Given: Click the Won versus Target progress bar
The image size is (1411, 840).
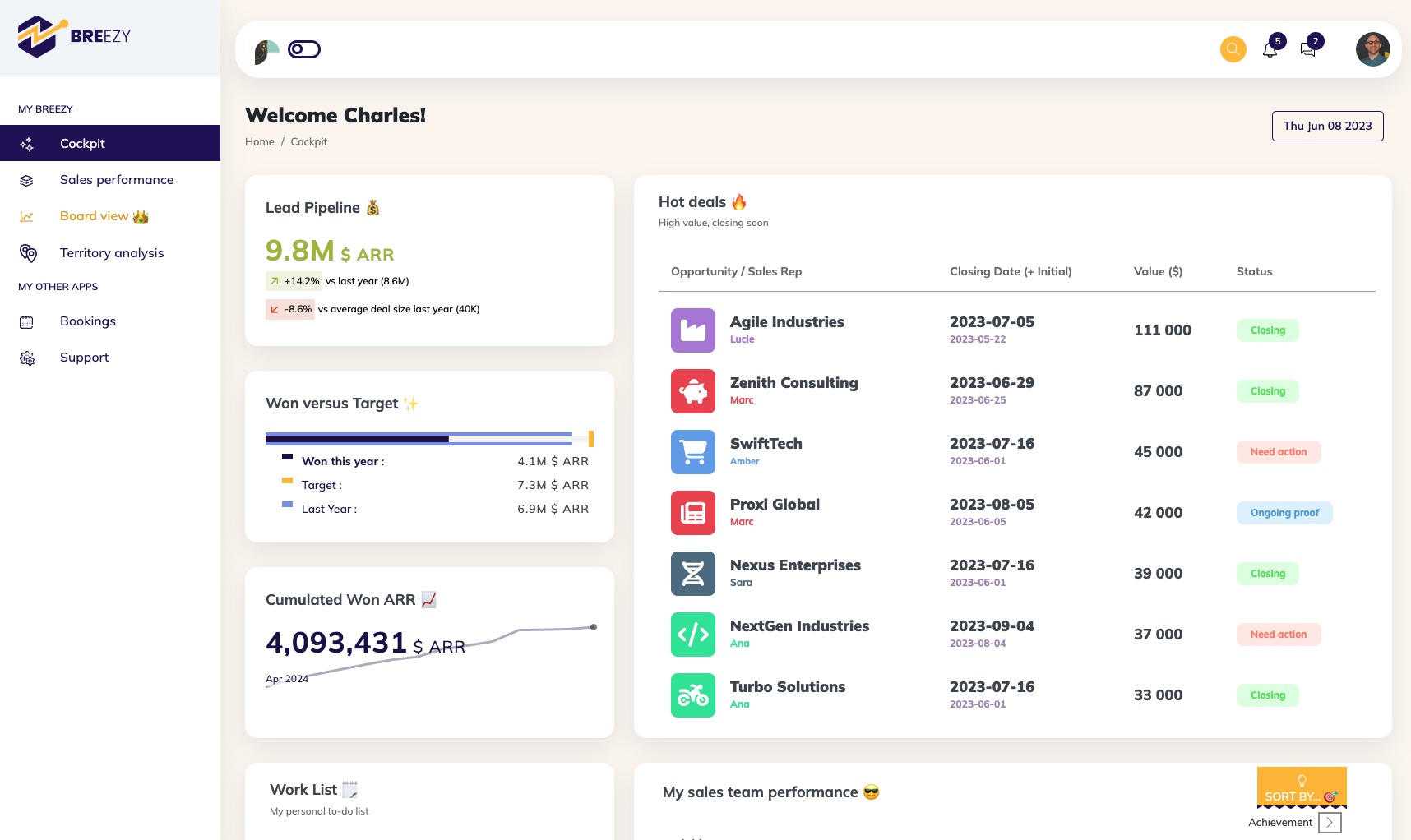Looking at the screenshot, I should [428, 439].
